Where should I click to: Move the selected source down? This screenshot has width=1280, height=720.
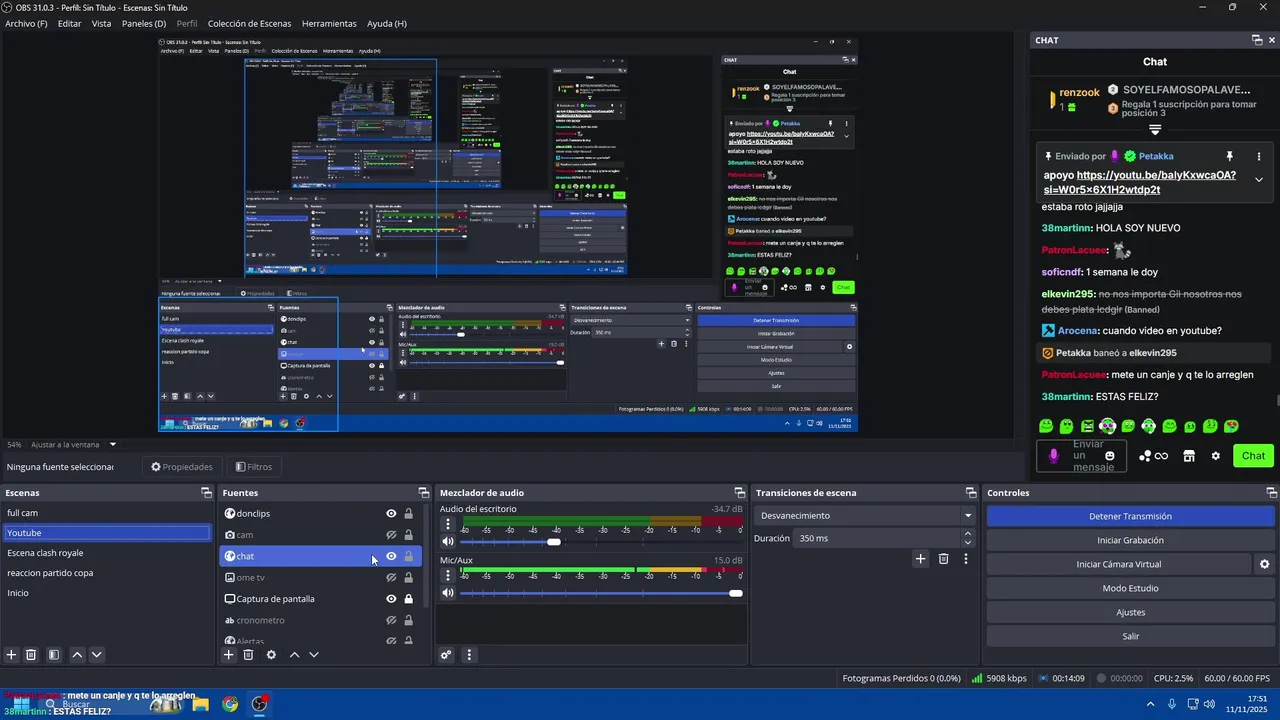(x=314, y=655)
